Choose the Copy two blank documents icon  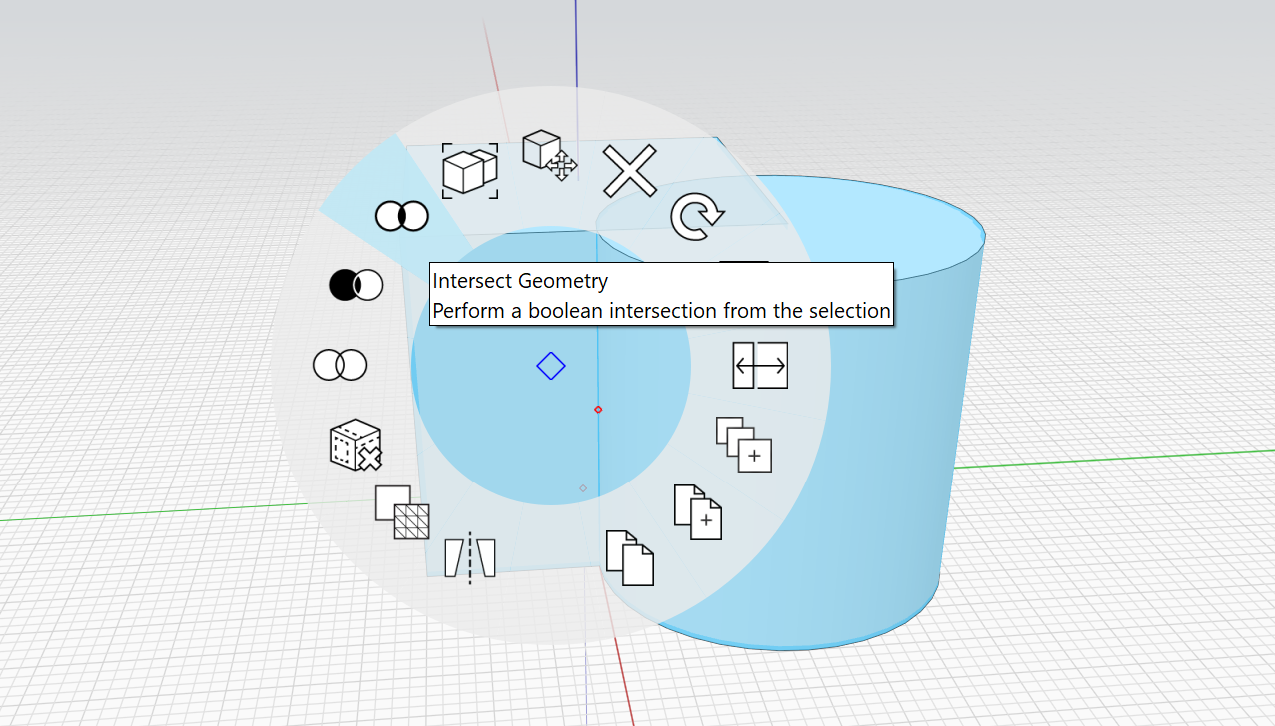(x=630, y=558)
